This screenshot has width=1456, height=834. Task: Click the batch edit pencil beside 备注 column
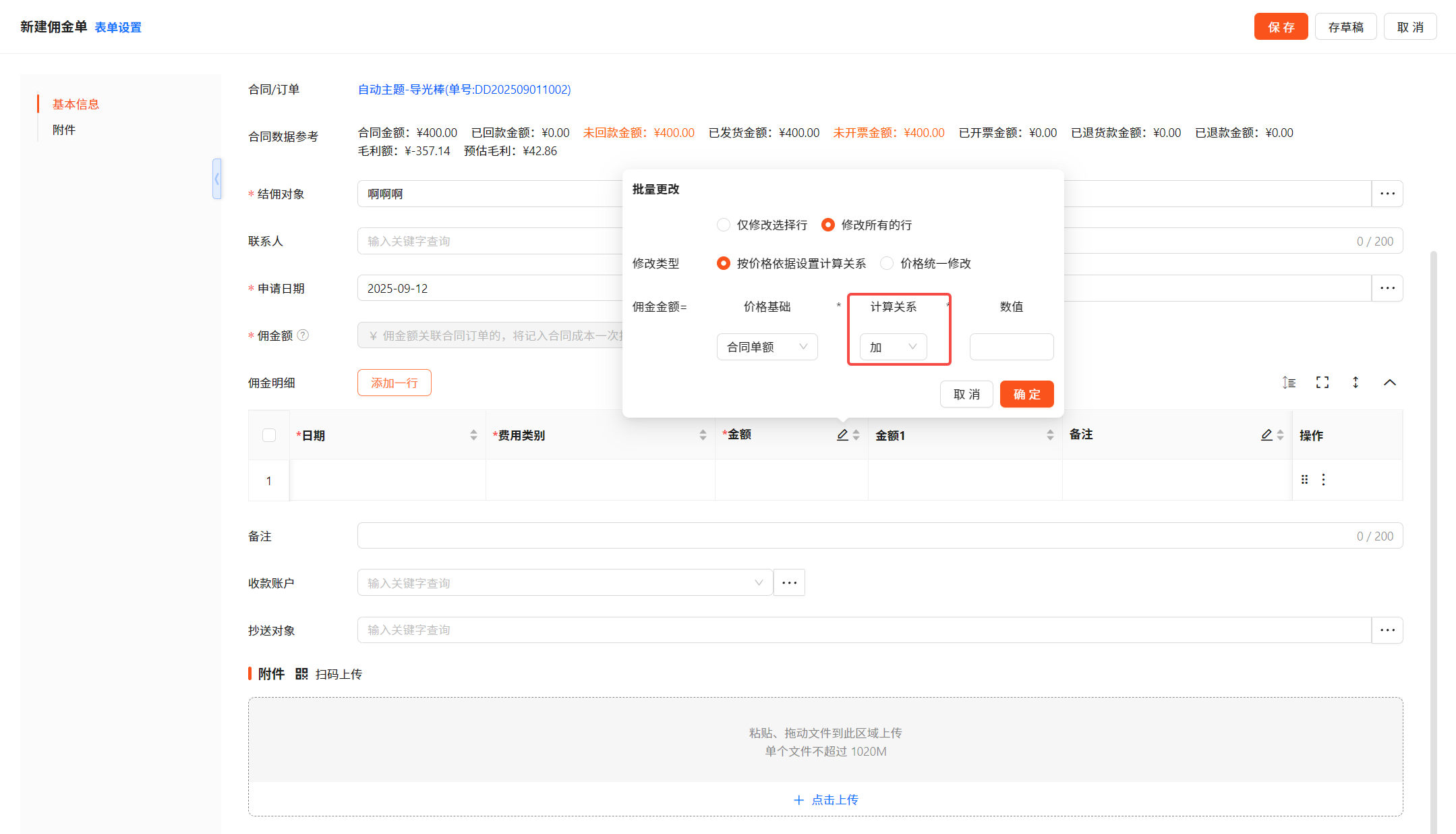(x=1266, y=435)
